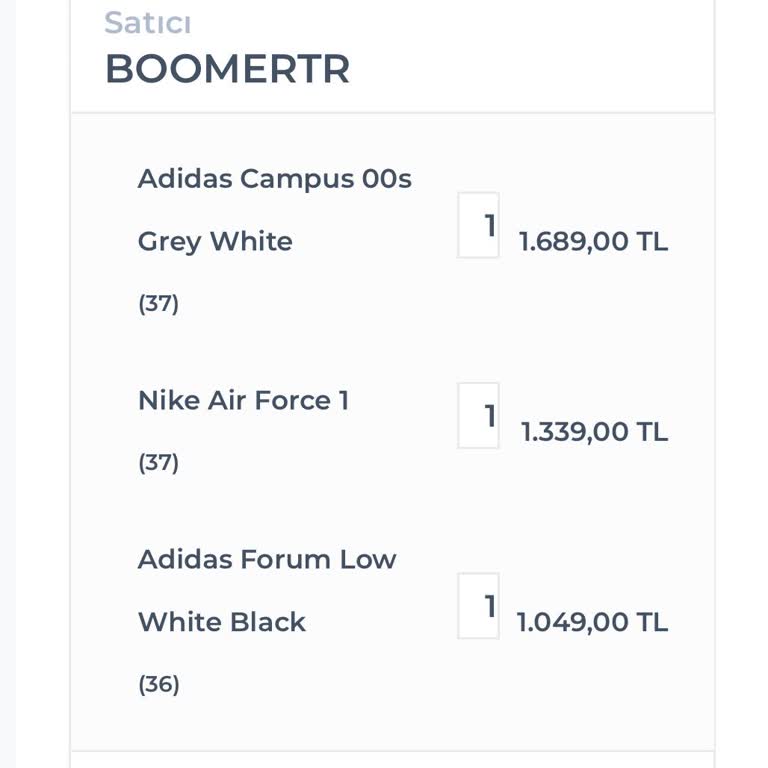Click the TL currency beside 1.049,00
The width and height of the screenshot is (768, 768).
pos(652,623)
